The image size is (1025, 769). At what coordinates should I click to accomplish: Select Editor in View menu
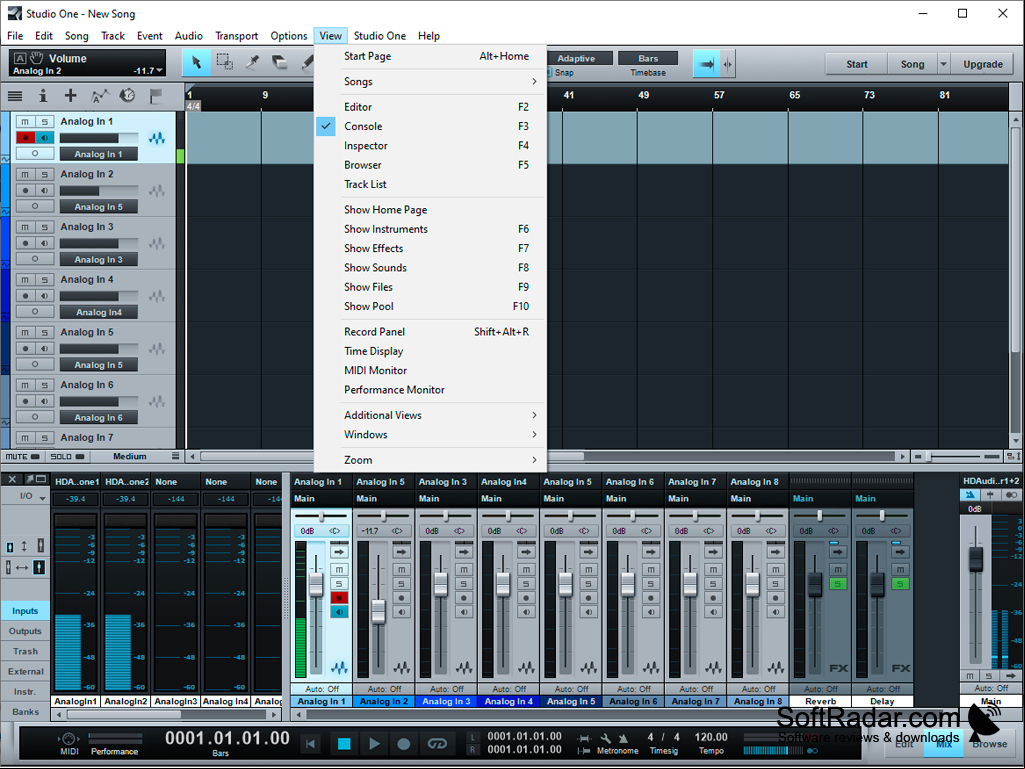[430, 107]
